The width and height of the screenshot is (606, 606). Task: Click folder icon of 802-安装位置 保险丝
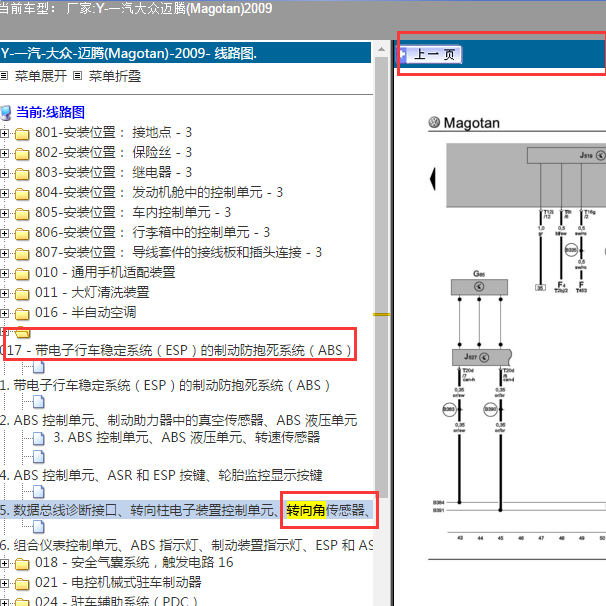tap(22, 154)
